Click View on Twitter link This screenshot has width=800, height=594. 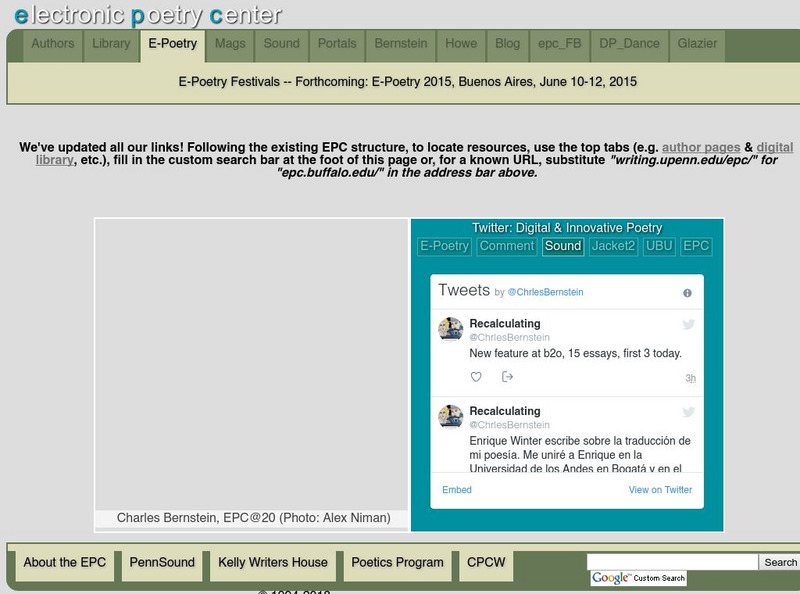(660, 490)
